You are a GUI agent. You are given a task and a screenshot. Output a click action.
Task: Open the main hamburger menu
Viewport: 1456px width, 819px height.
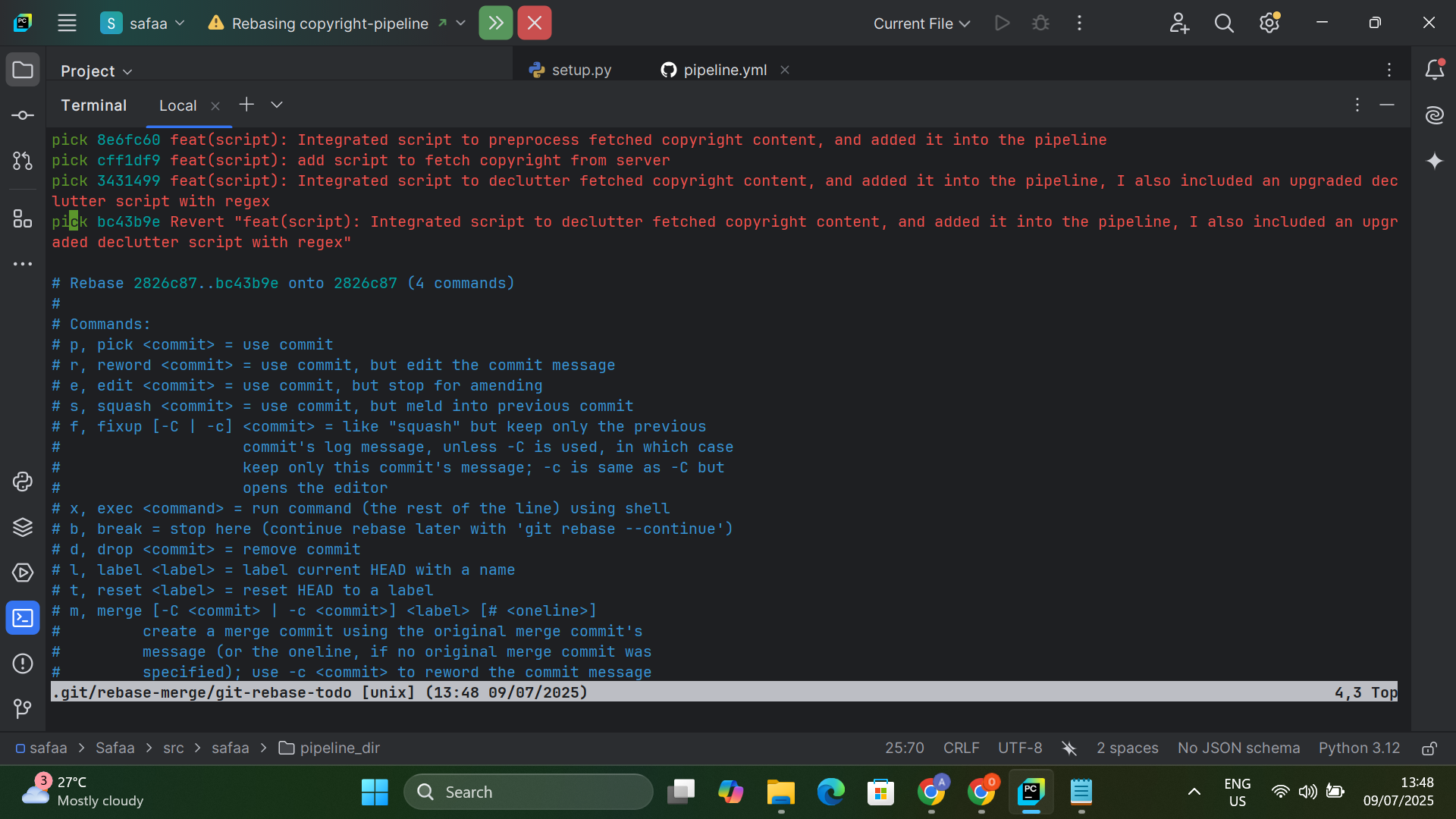coord(67,23)
